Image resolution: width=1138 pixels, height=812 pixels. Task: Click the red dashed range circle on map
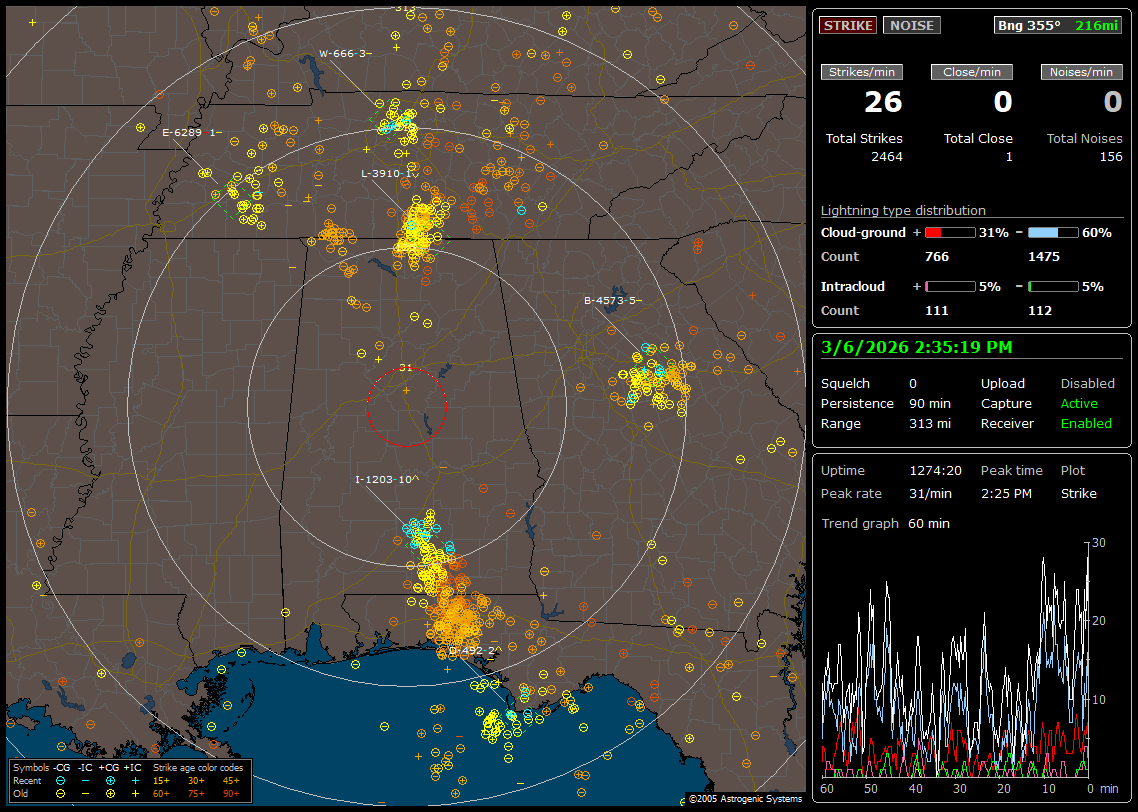[x=406, y=406]
